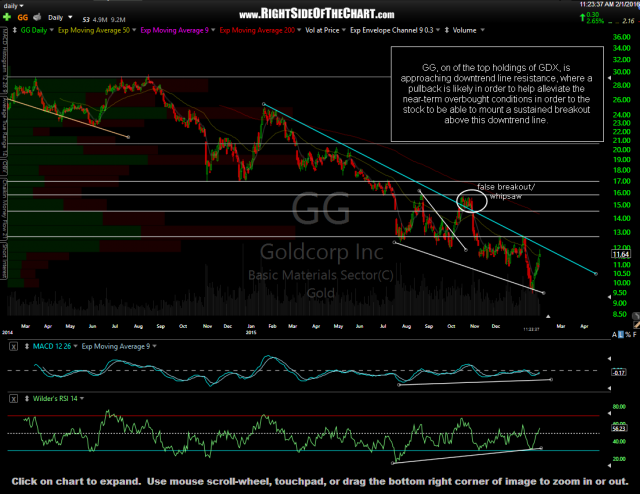Screen dimensions: 640x494
Task: Click the 'false breakout/ whipsaw' annotation text
Action: 506,191
